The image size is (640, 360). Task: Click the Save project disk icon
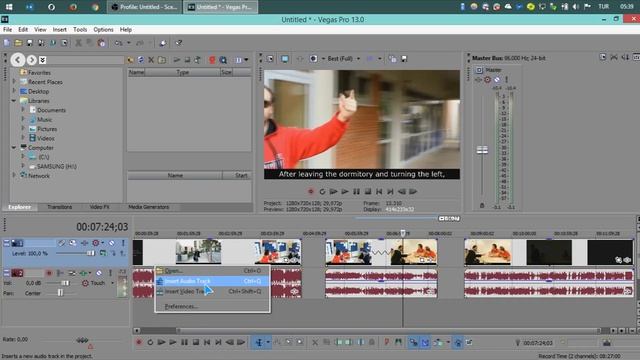(x=29, y=43)
